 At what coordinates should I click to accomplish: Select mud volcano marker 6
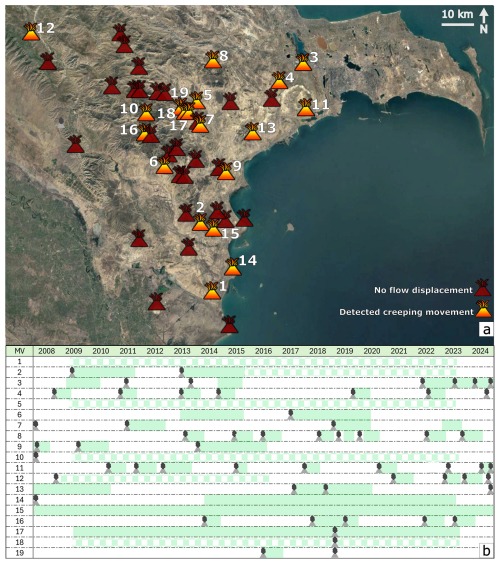164,165
